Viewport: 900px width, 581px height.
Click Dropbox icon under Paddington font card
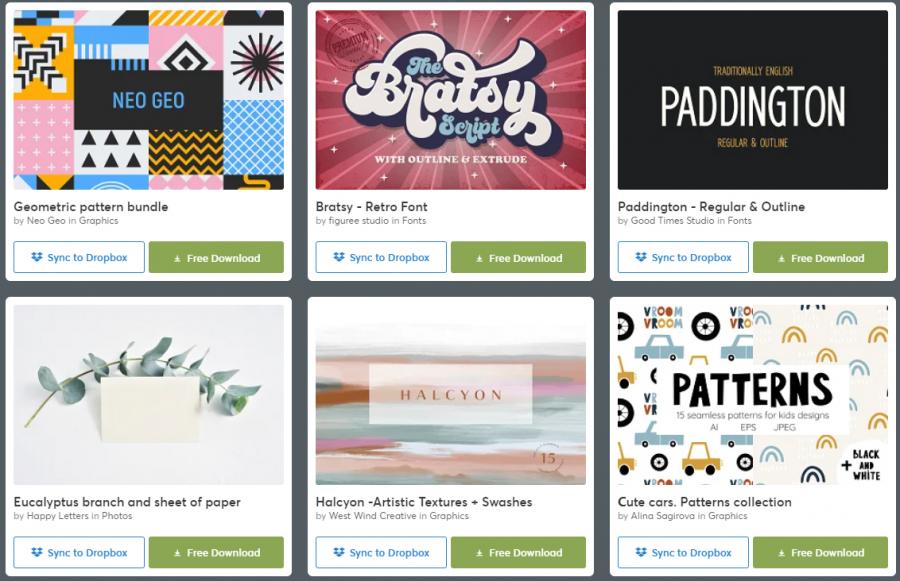pos(641,257)
